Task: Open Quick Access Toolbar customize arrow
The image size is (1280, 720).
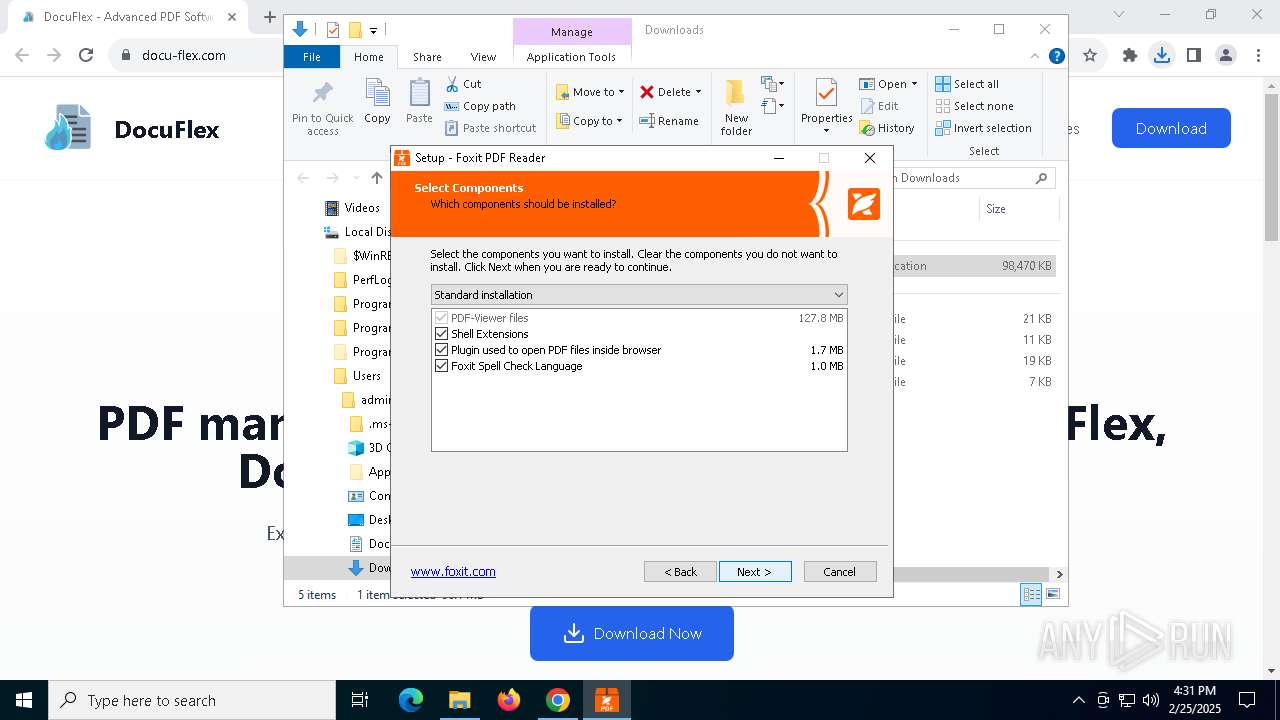Action: tap(373, 31)
